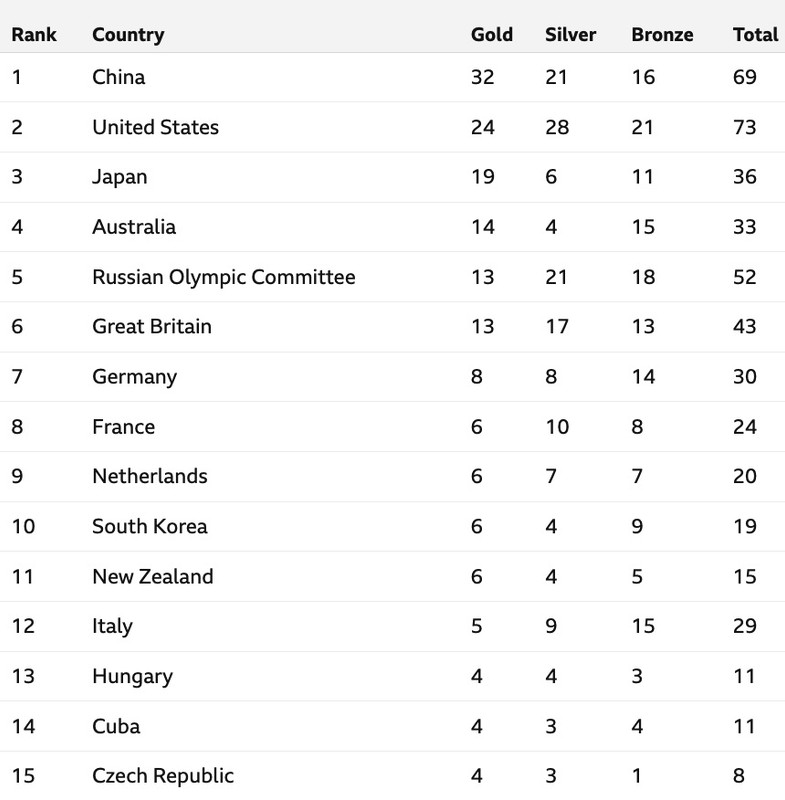The image size is (785, 800).
Task: Click the Gold column header
Action: click(492, 35)
